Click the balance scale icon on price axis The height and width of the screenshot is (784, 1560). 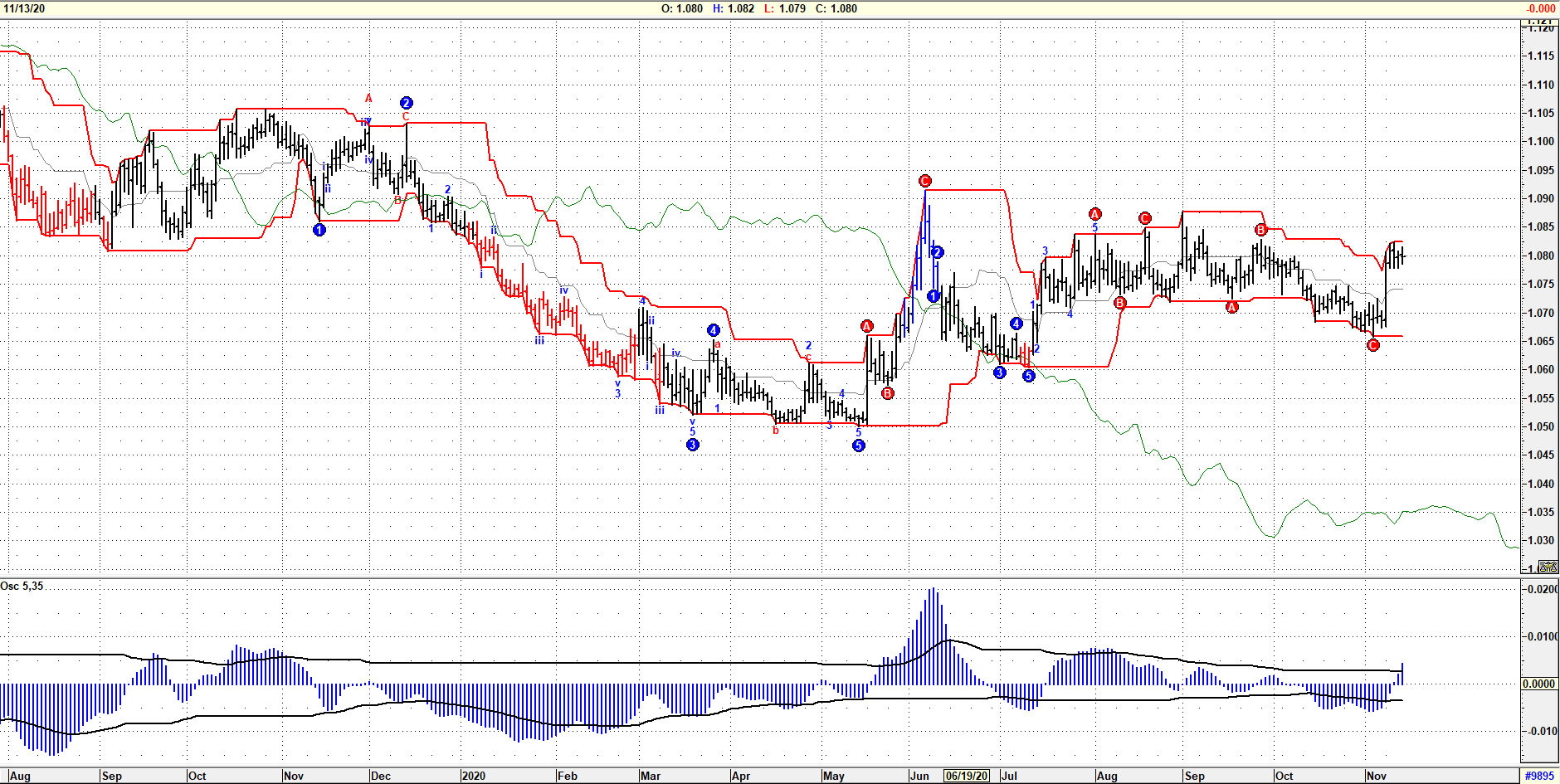[x=1548, y=567]
